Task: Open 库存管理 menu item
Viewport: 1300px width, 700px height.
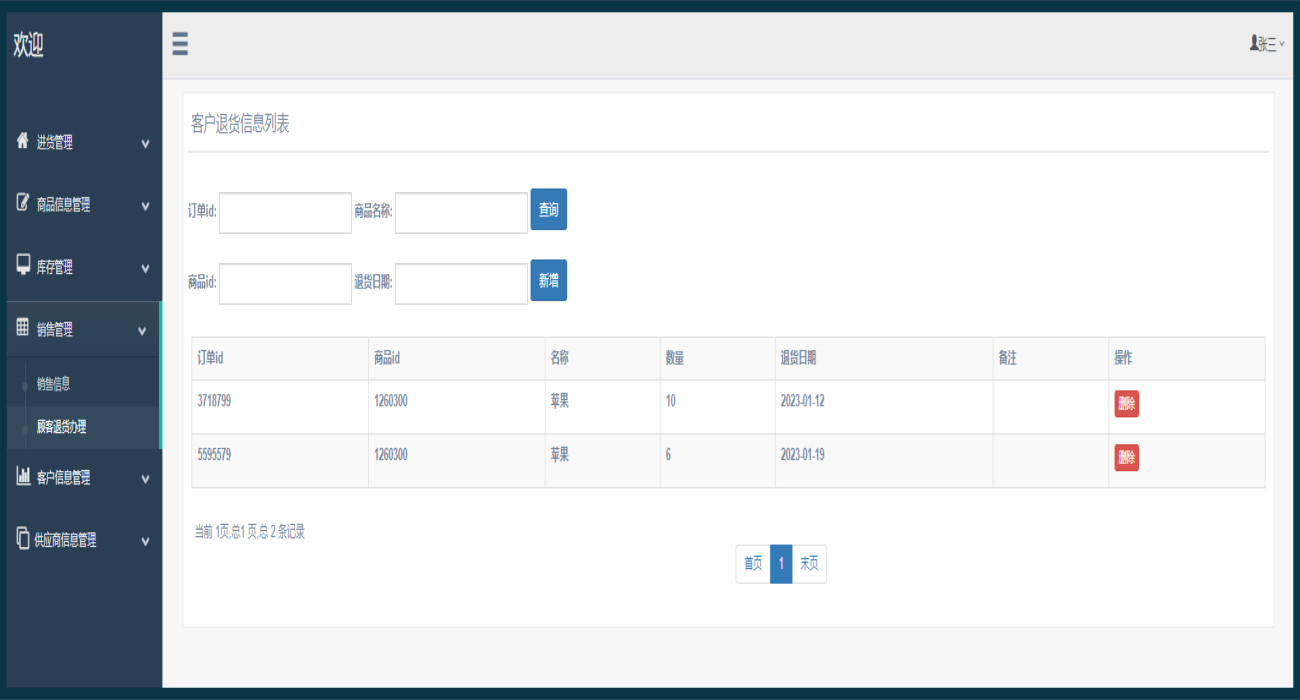Action: tap(83, 267)
